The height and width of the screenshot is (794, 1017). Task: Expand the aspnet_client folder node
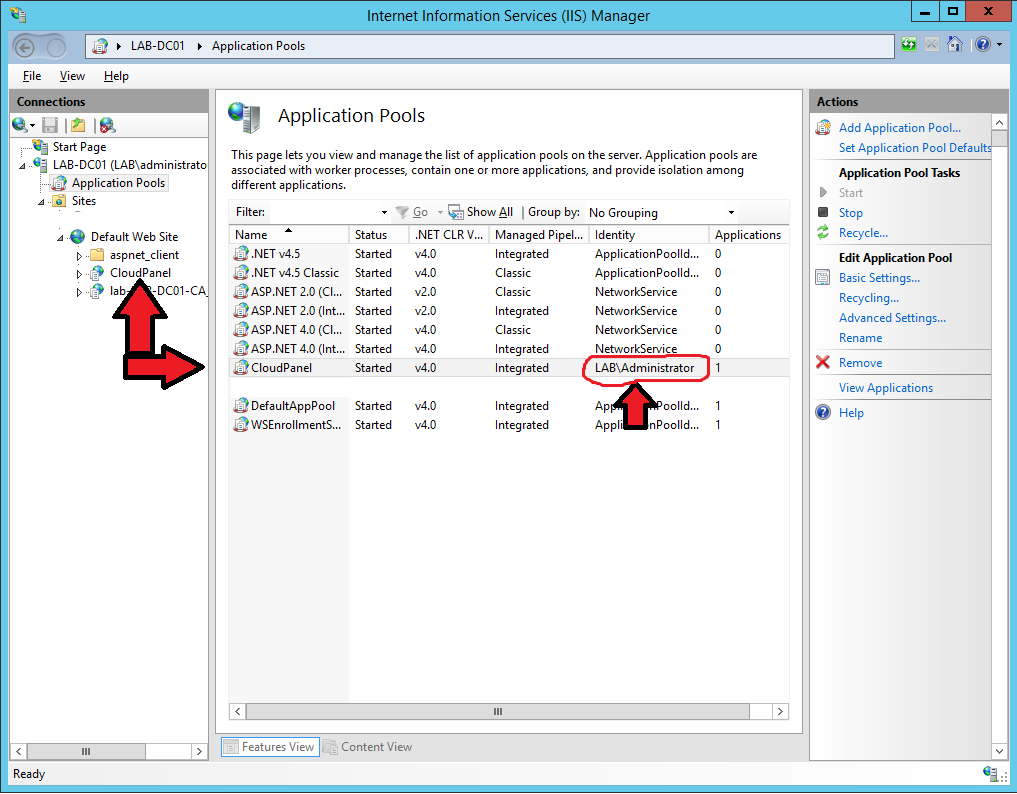[80, 255]
